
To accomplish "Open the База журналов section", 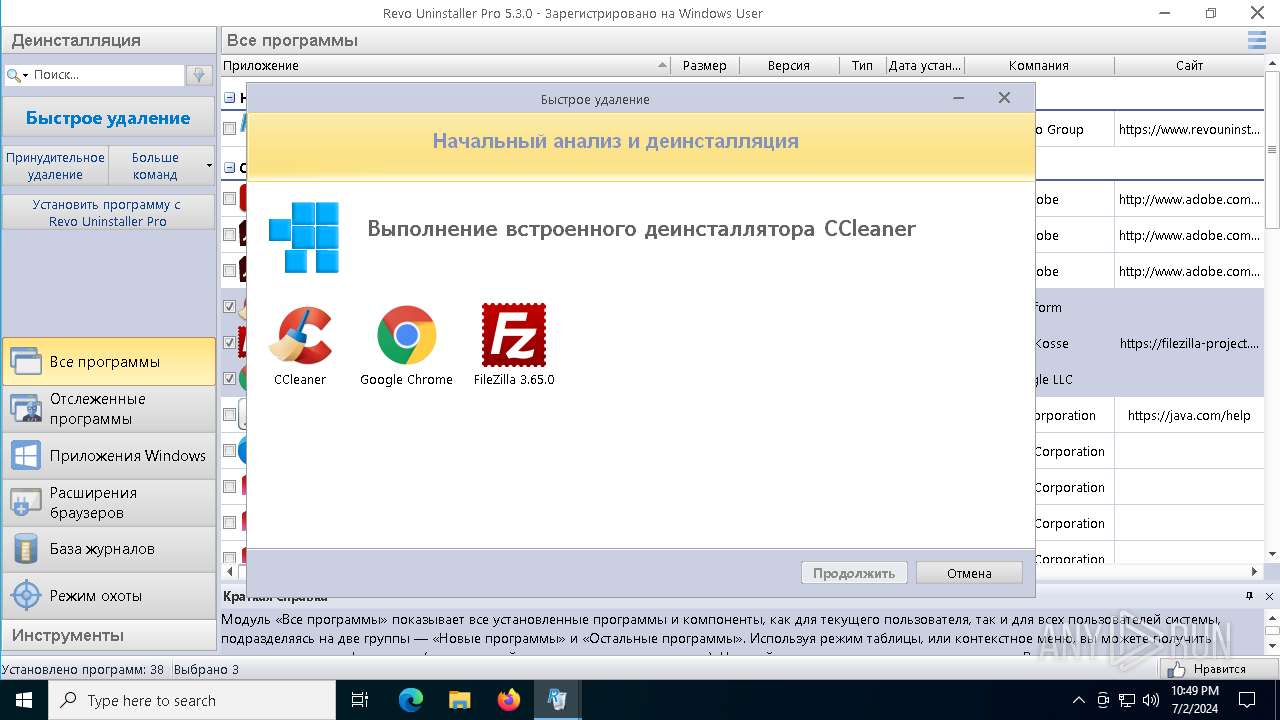I will [108, 548].
